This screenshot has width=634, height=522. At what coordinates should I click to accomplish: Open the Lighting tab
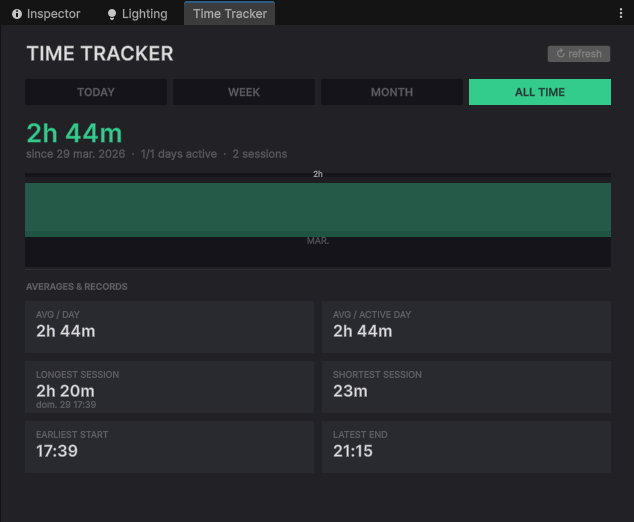[137, 14]
